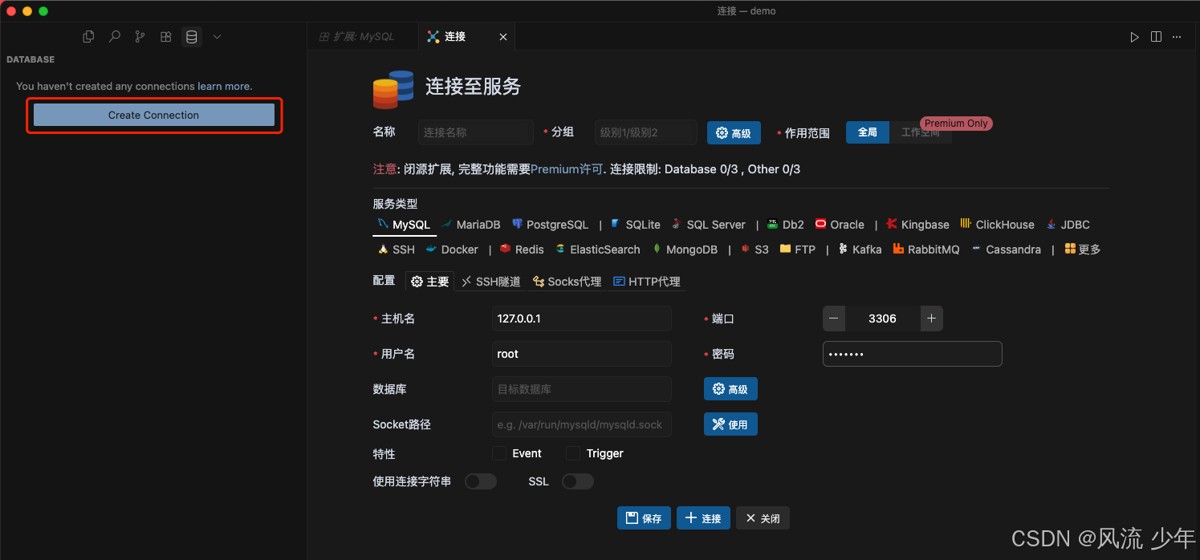Open the Search view magnifier icon
1200x560 pixels.
114,37
